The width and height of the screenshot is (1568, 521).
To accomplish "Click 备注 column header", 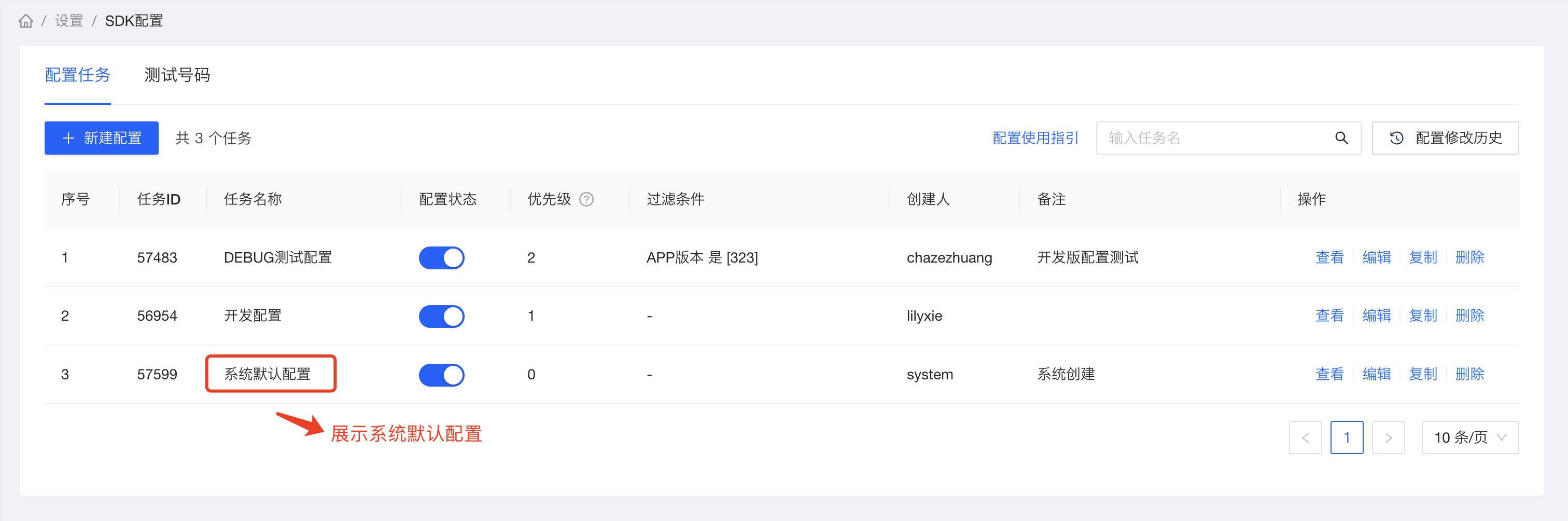I will point(1051,199).
